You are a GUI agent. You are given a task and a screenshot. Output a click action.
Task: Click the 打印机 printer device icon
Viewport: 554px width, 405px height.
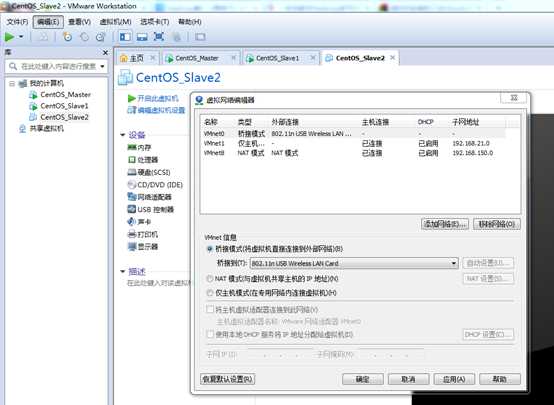coord(132,234)
